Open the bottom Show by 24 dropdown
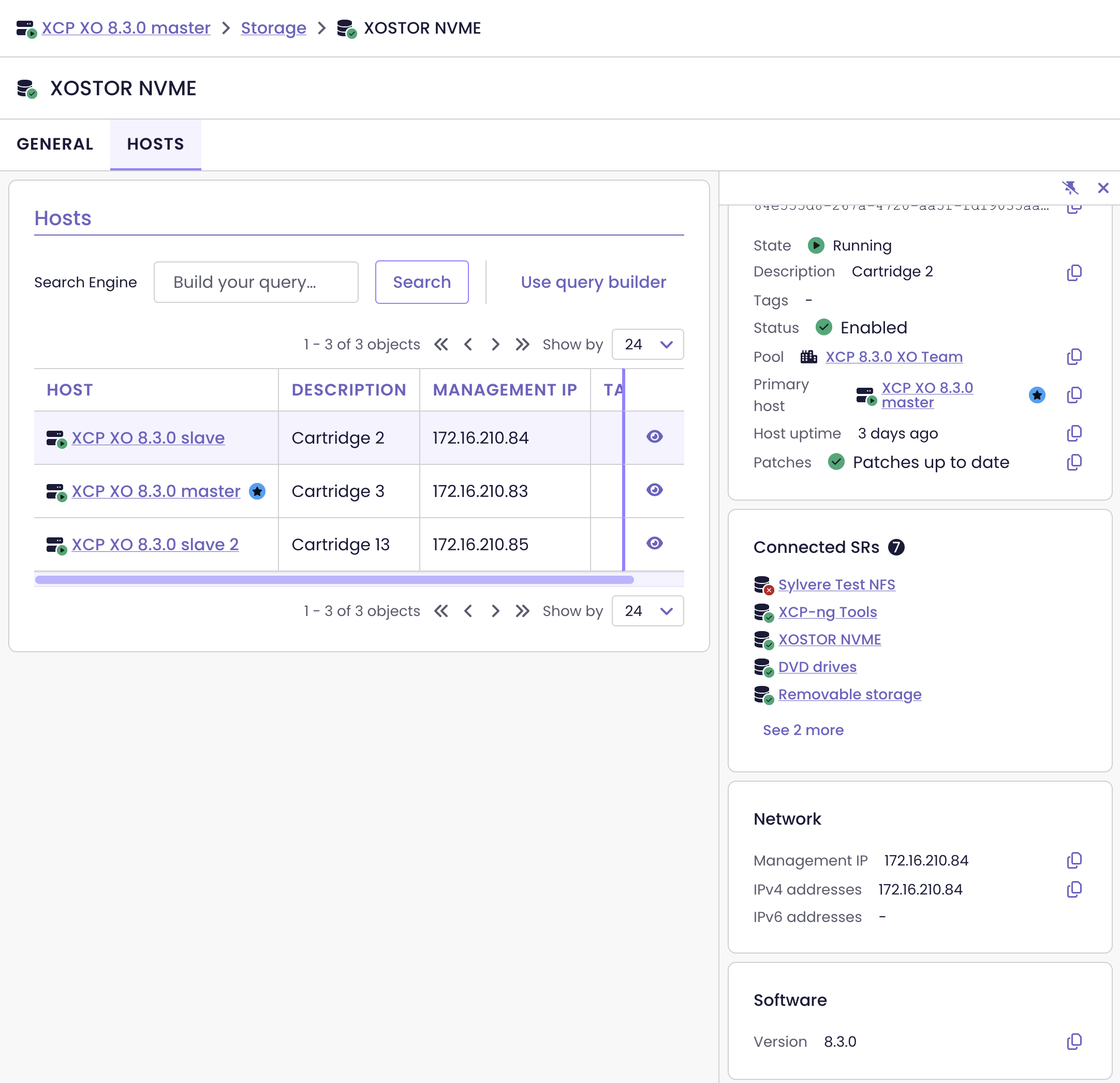This screenshot has width=1120, height=1083. [x=647, y=611]
